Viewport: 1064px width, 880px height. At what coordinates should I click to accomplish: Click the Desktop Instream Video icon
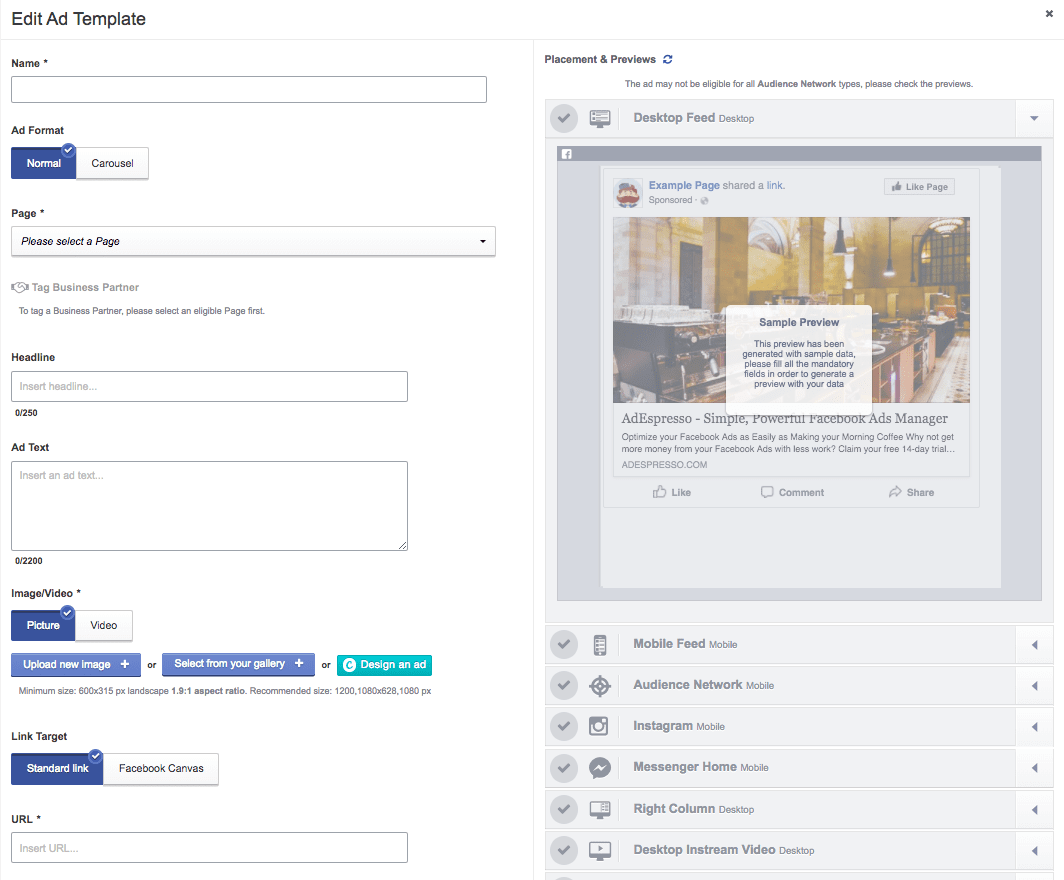[x=599, y=849]
